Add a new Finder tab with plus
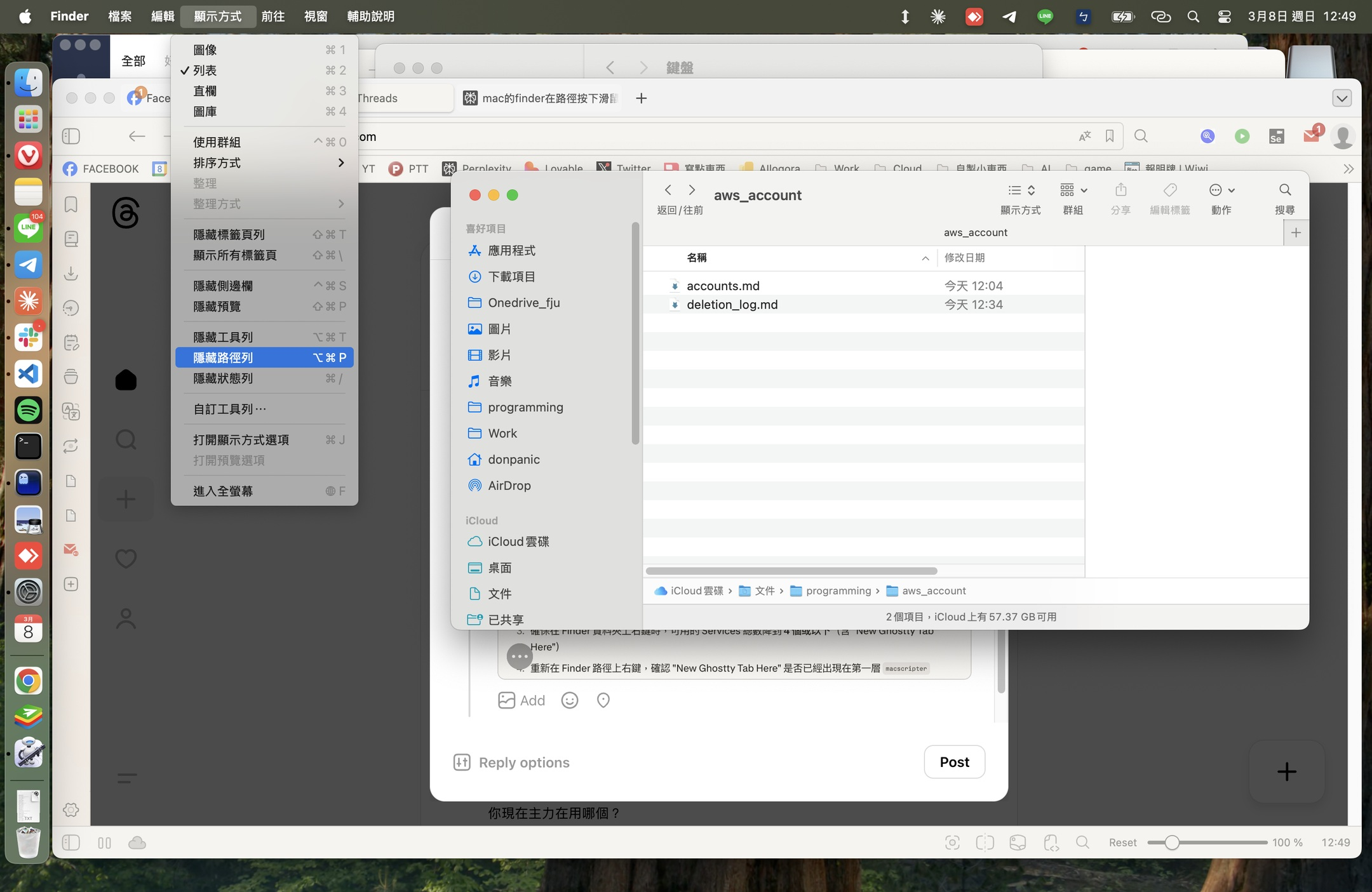This screenshot has width=1372, height=892. pos(1296,233)
